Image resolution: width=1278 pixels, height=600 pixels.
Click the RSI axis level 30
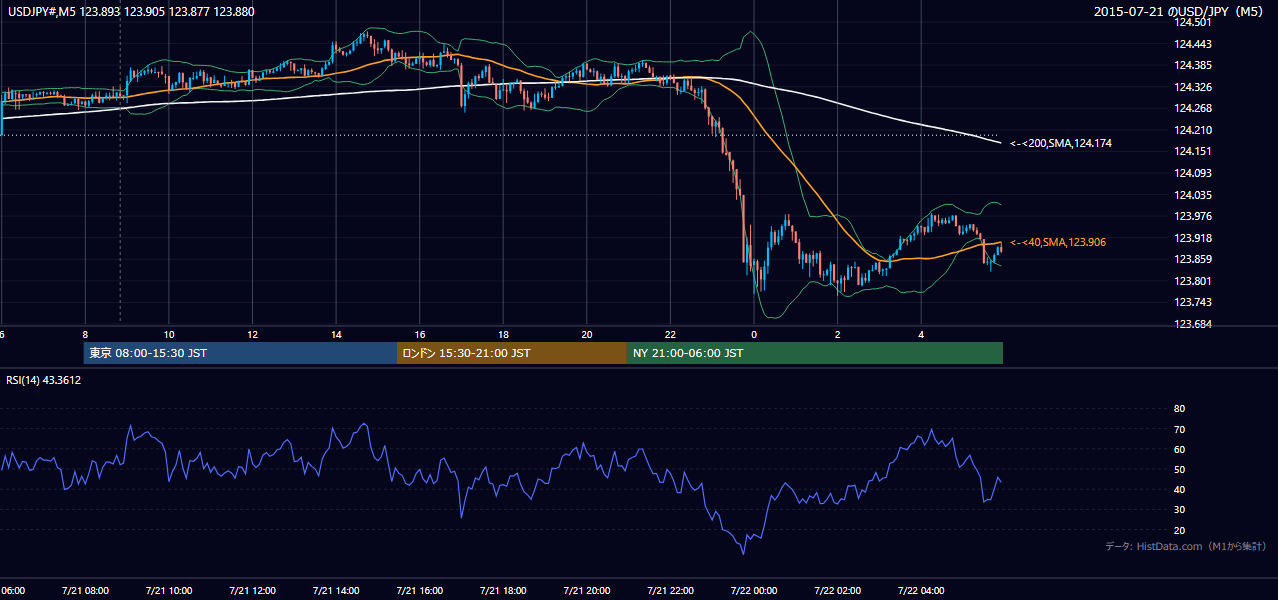coord(1179,510)
